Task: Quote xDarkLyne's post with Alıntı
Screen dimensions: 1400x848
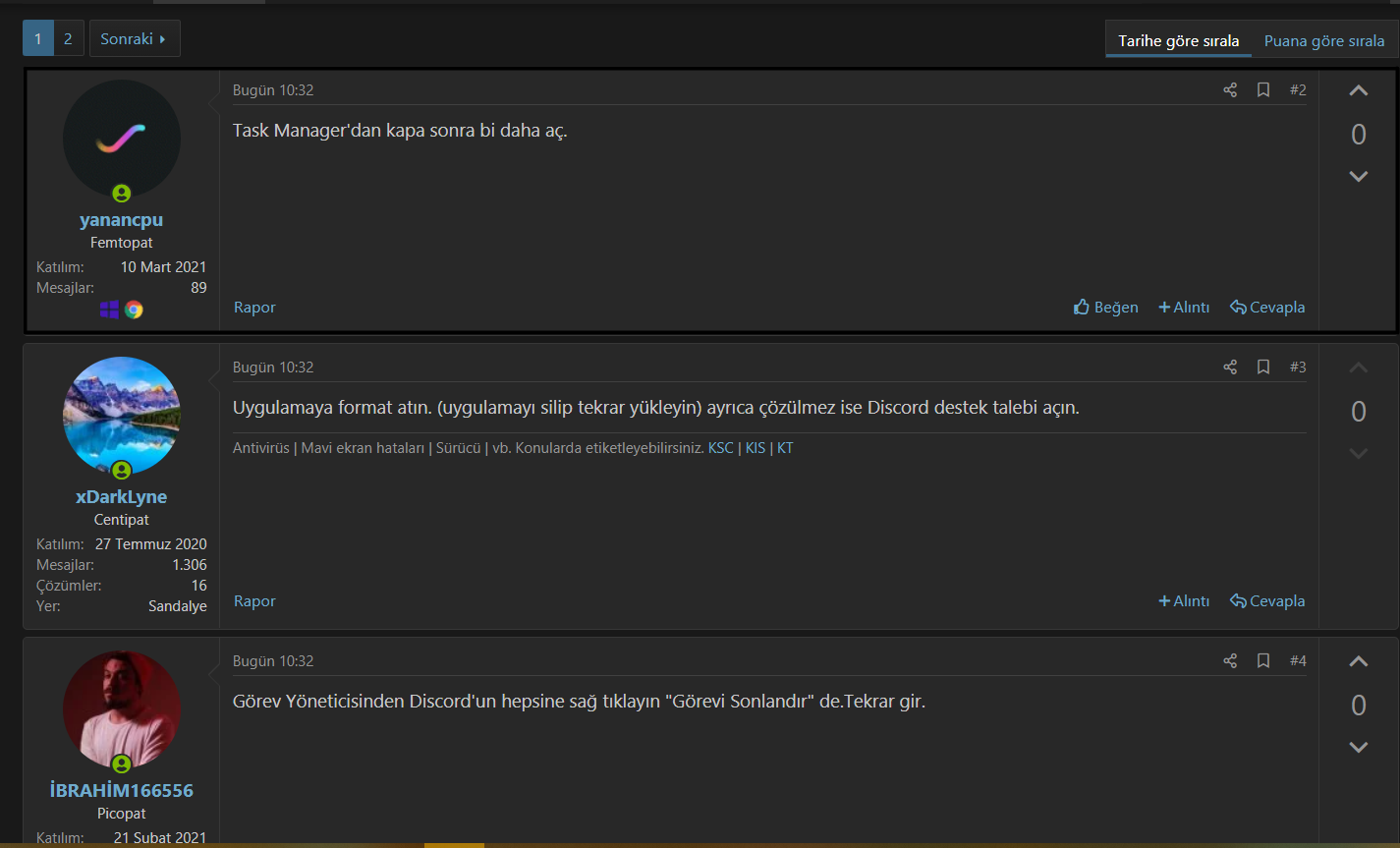Action: click(x=1184, y=601)
